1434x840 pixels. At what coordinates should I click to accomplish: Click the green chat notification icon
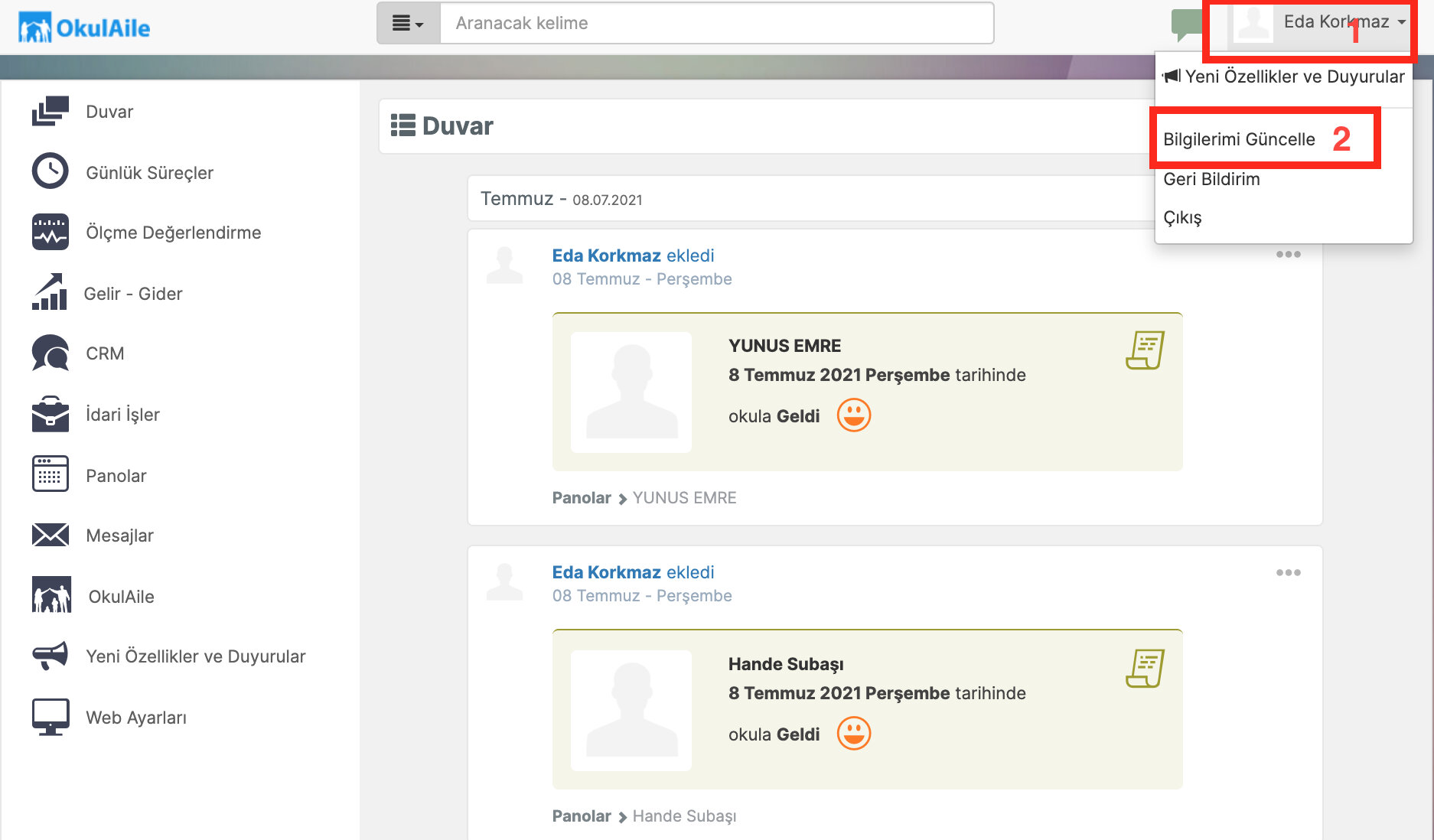[1186, 24]
